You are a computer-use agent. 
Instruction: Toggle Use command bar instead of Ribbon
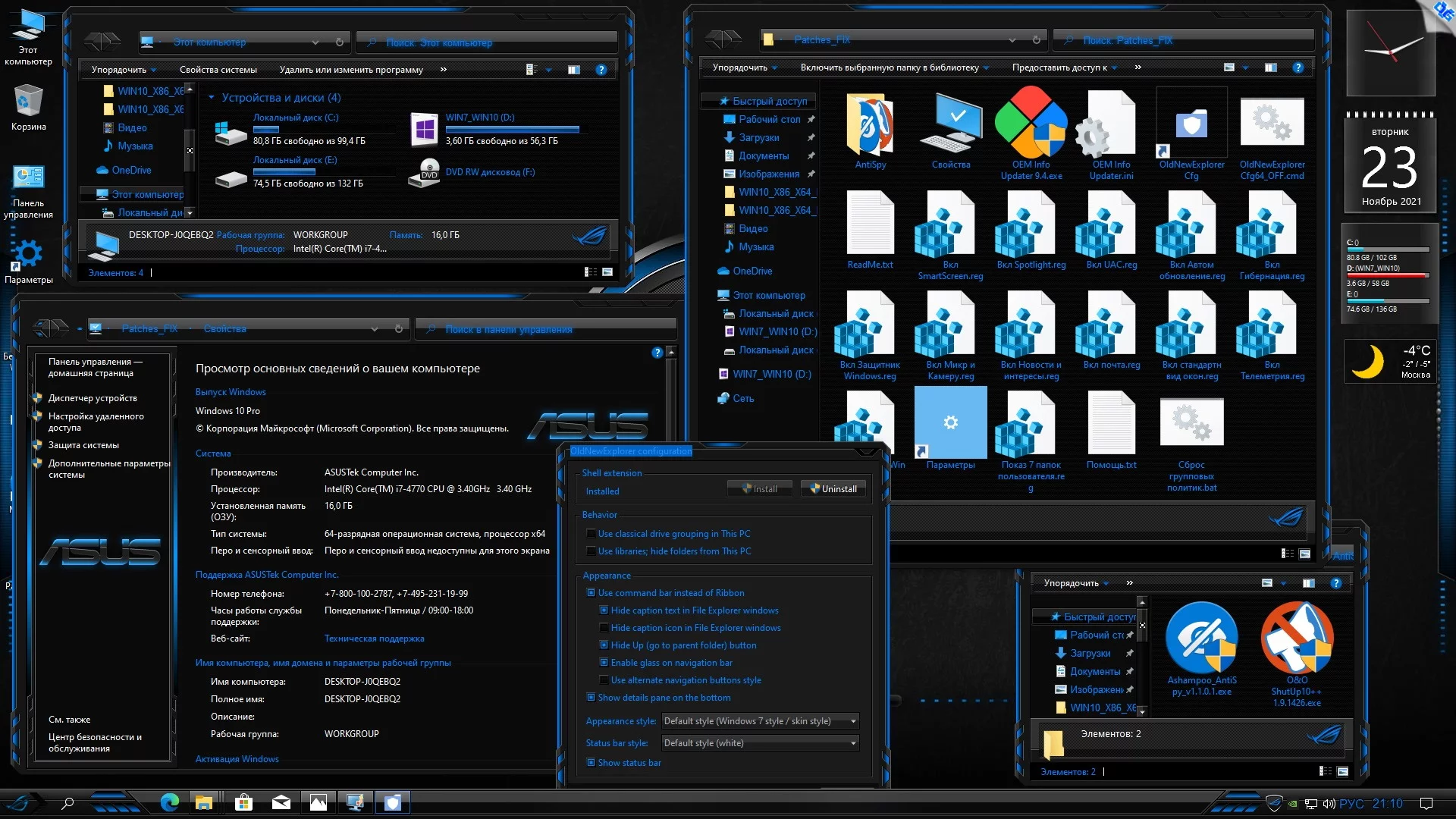tap(591, 593)
